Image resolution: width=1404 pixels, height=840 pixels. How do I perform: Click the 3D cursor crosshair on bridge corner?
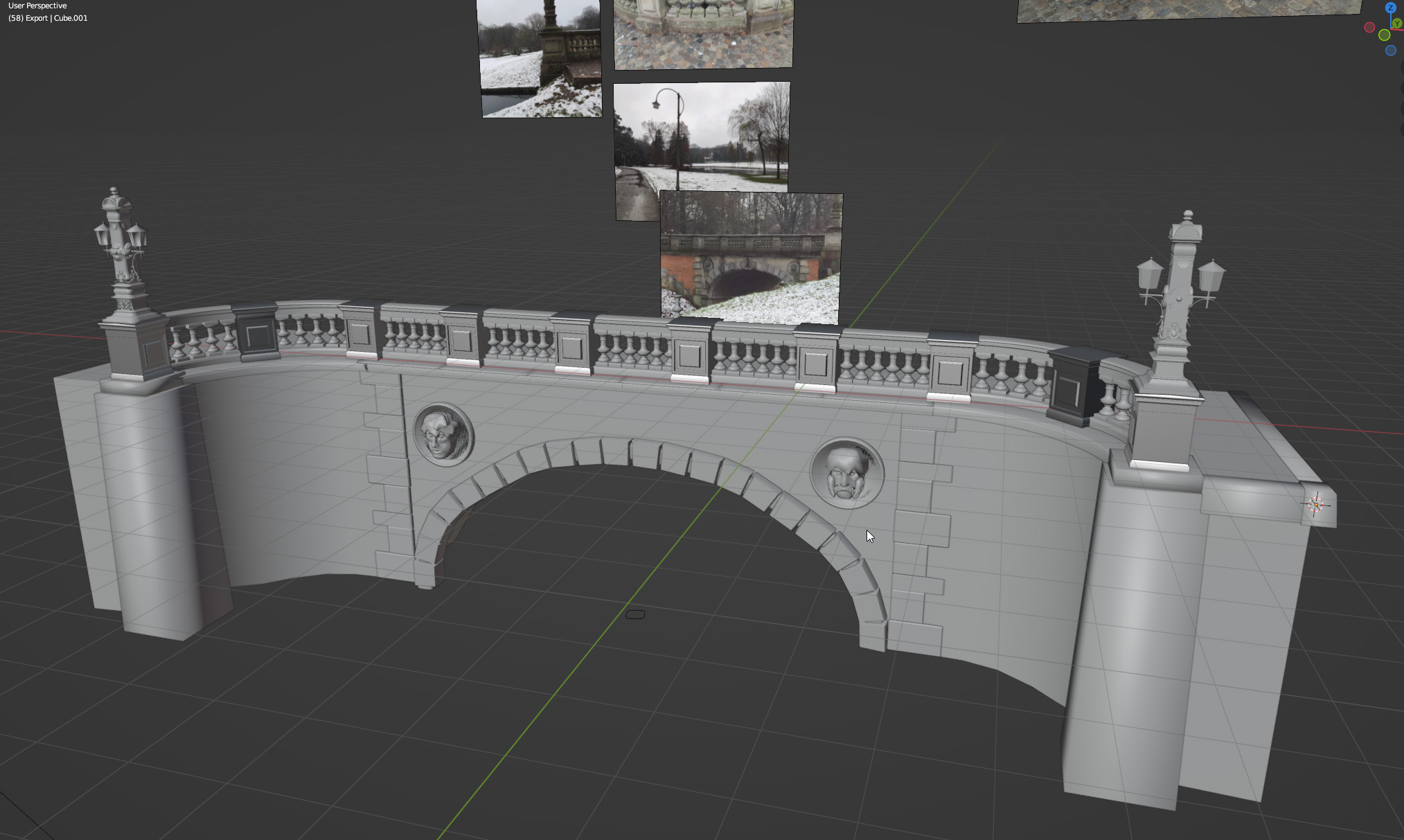pos(1316,504)
